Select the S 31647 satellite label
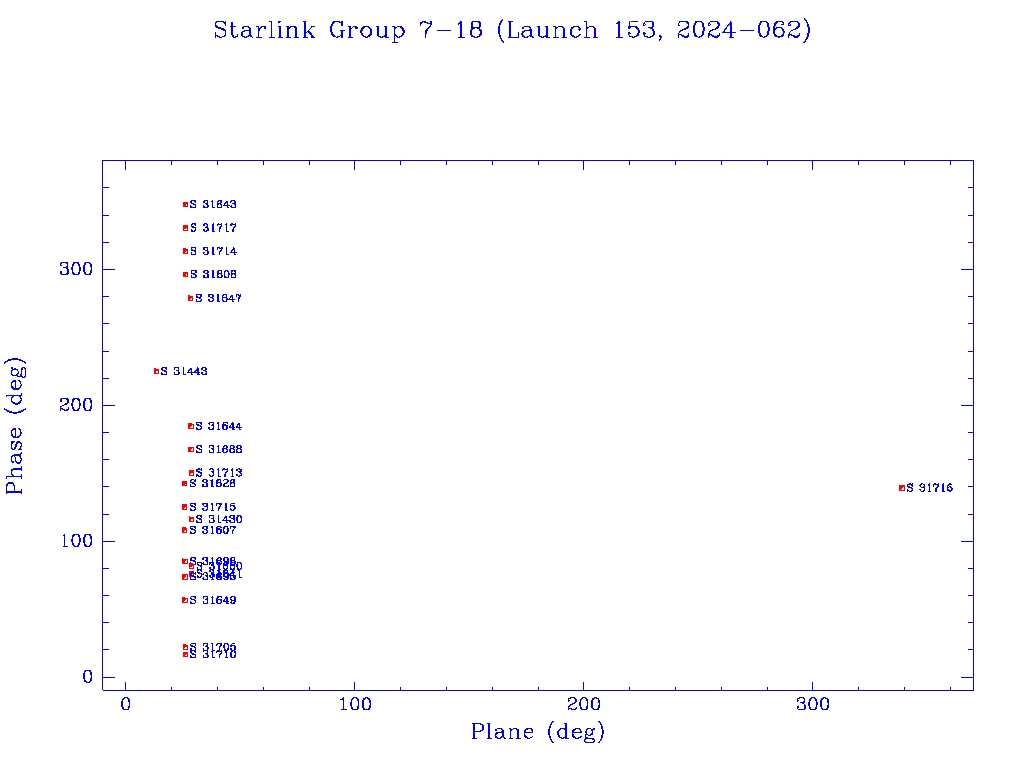Image resolution: width=1024 pixels, height=768 pixels. point(218,298)
